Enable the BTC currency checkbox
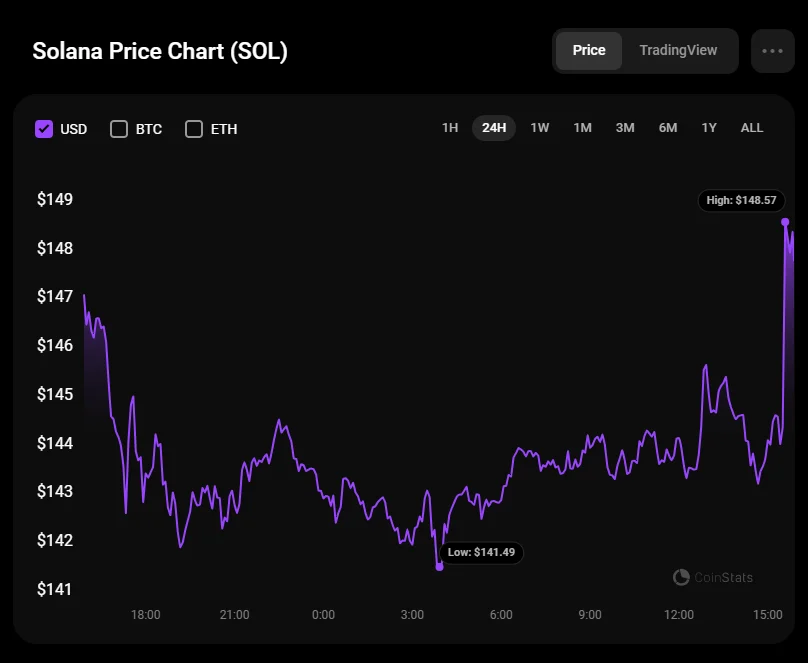 (119, 129)
